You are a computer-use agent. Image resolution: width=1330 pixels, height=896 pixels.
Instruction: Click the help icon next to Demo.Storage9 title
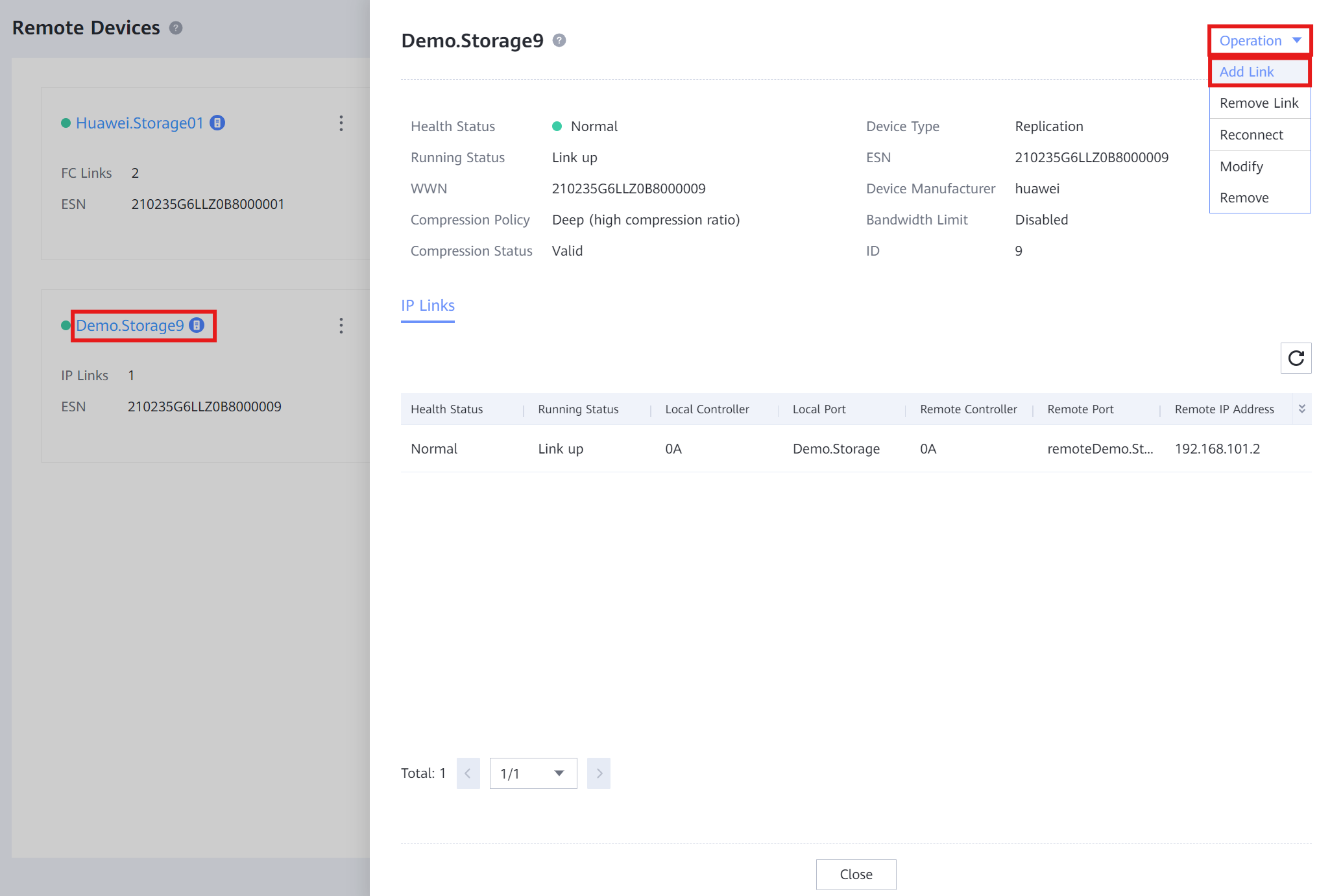click(559, 40)
